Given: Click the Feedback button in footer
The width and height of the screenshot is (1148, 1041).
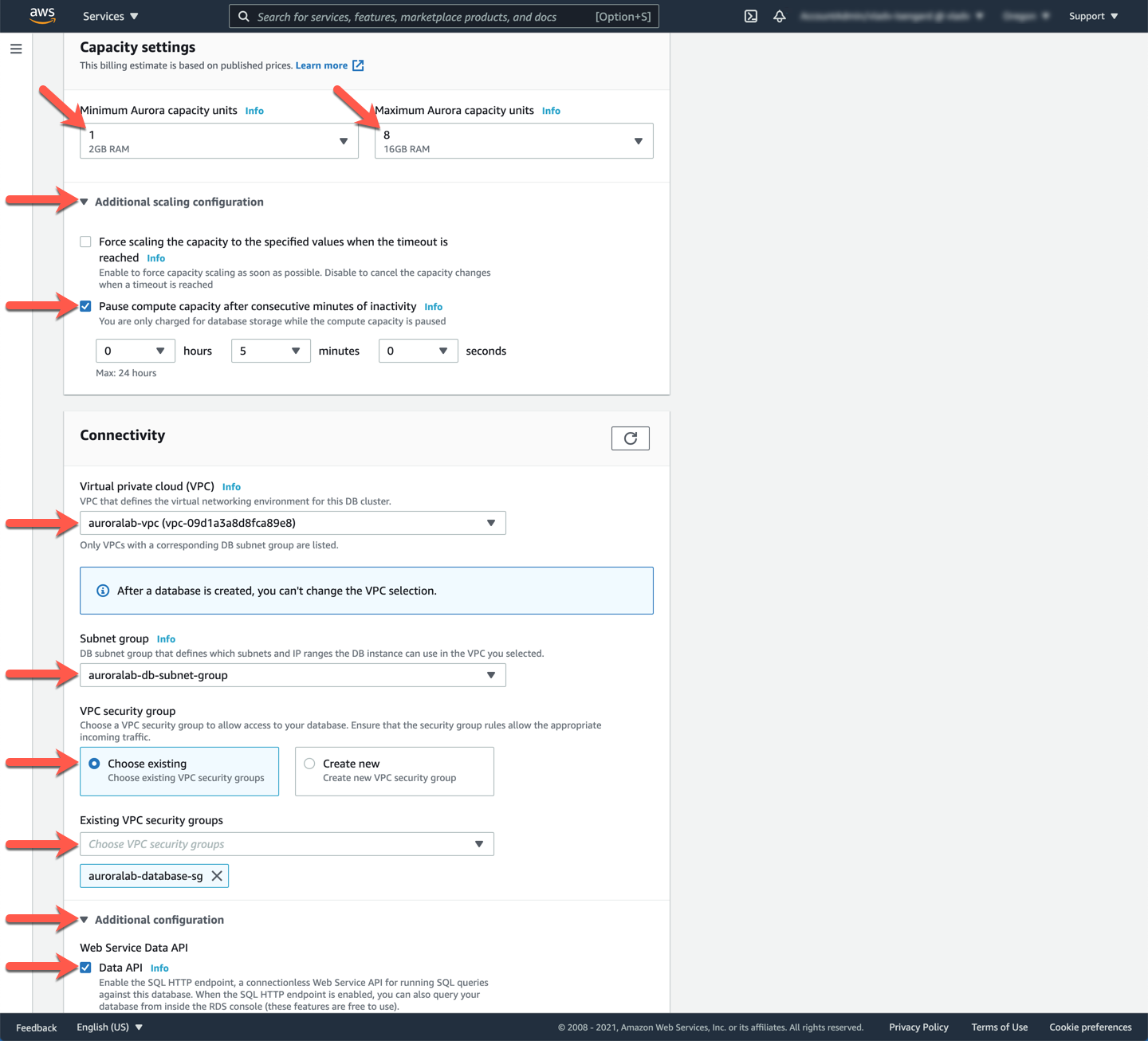Looking at the screenshot, I should pos(37,1027).
